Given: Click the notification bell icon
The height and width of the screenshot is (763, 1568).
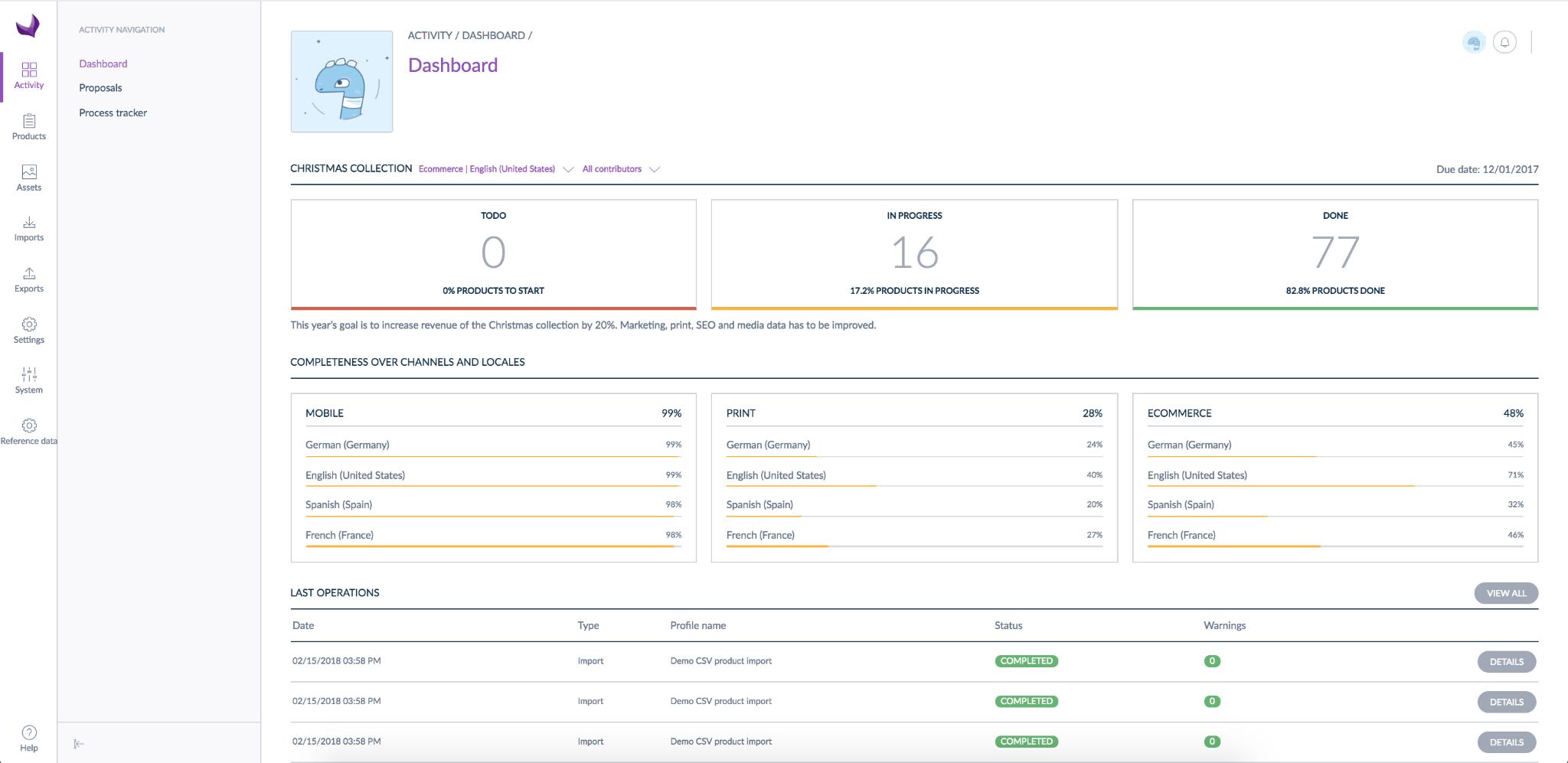Looking at the screenshot, I should [1504, 42].
